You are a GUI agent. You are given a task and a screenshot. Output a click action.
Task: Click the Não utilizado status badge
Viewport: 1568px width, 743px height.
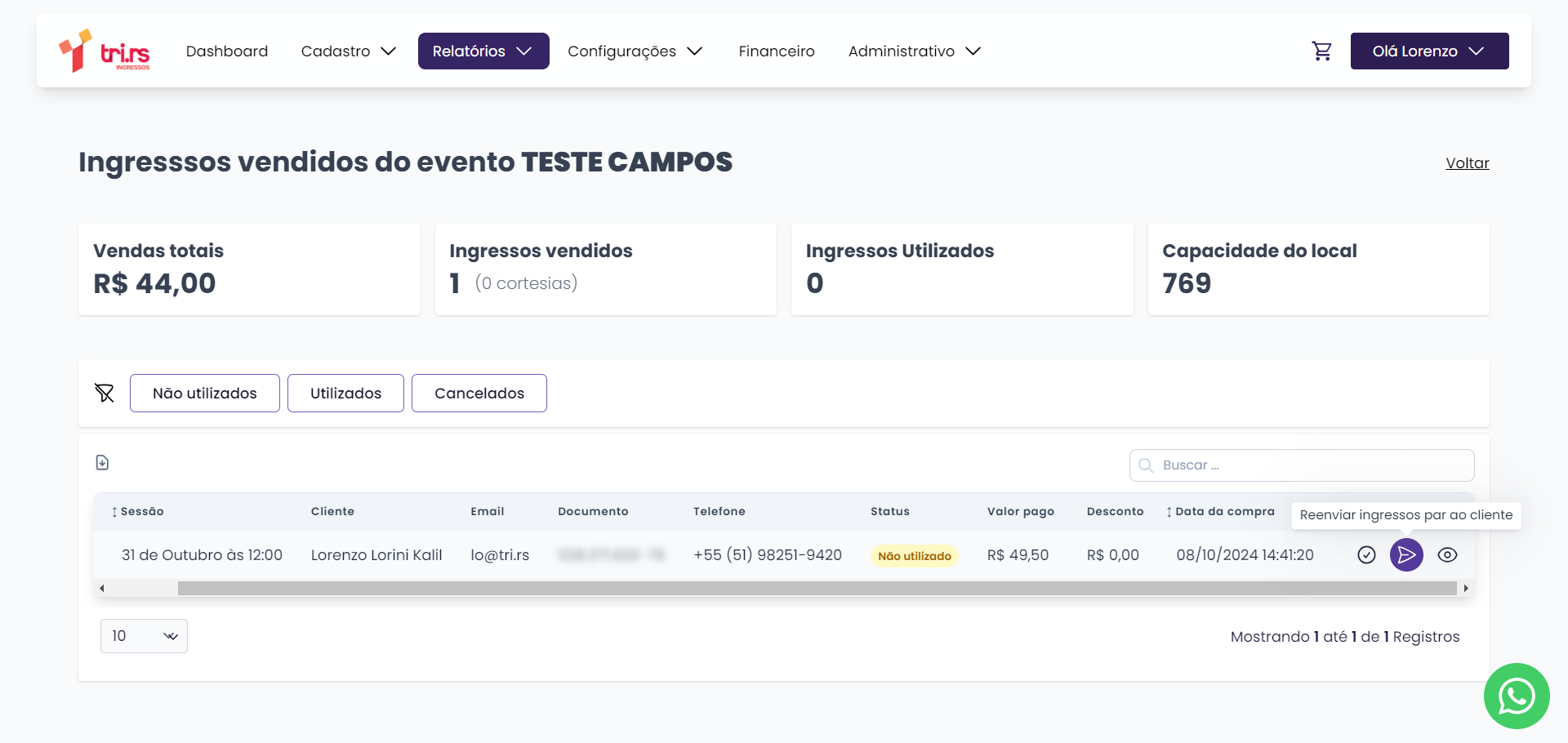click(x=915, y=556)
